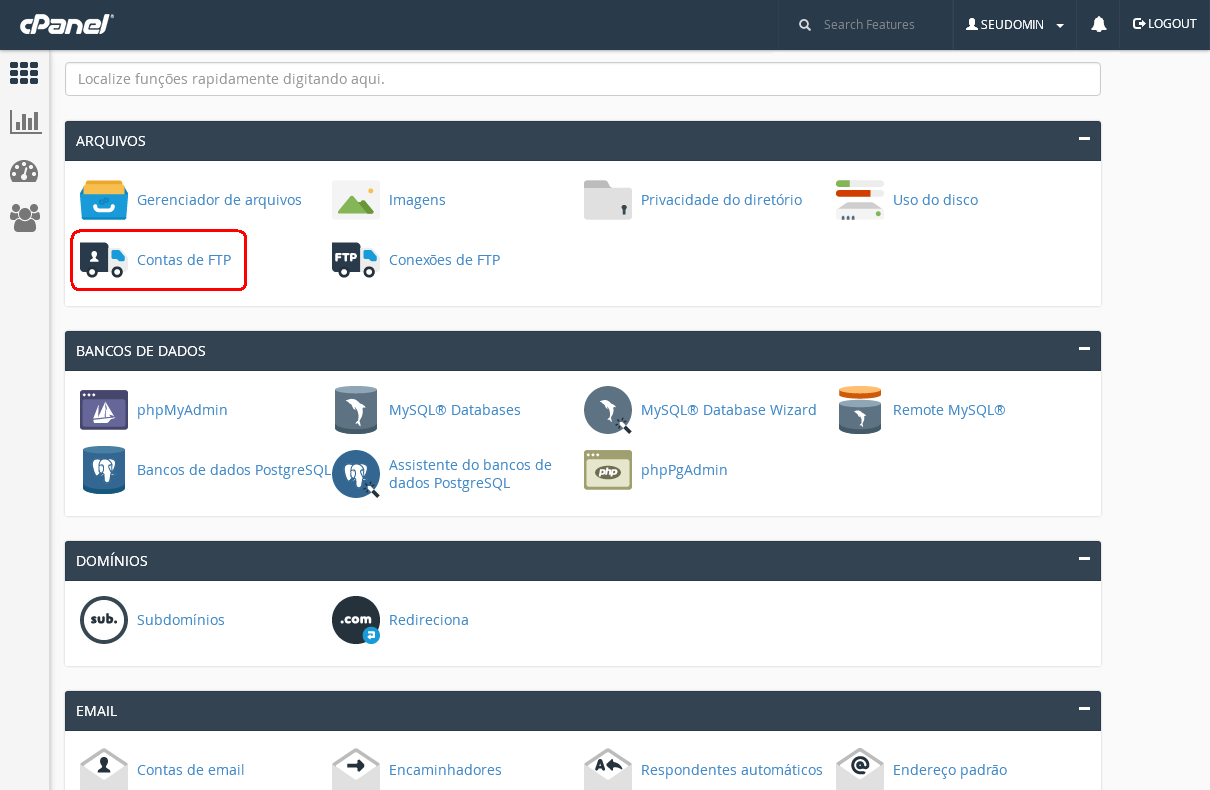Click the cPanel logo
The width and height of the screenshot is (1210, 790).
click(66, 23)
